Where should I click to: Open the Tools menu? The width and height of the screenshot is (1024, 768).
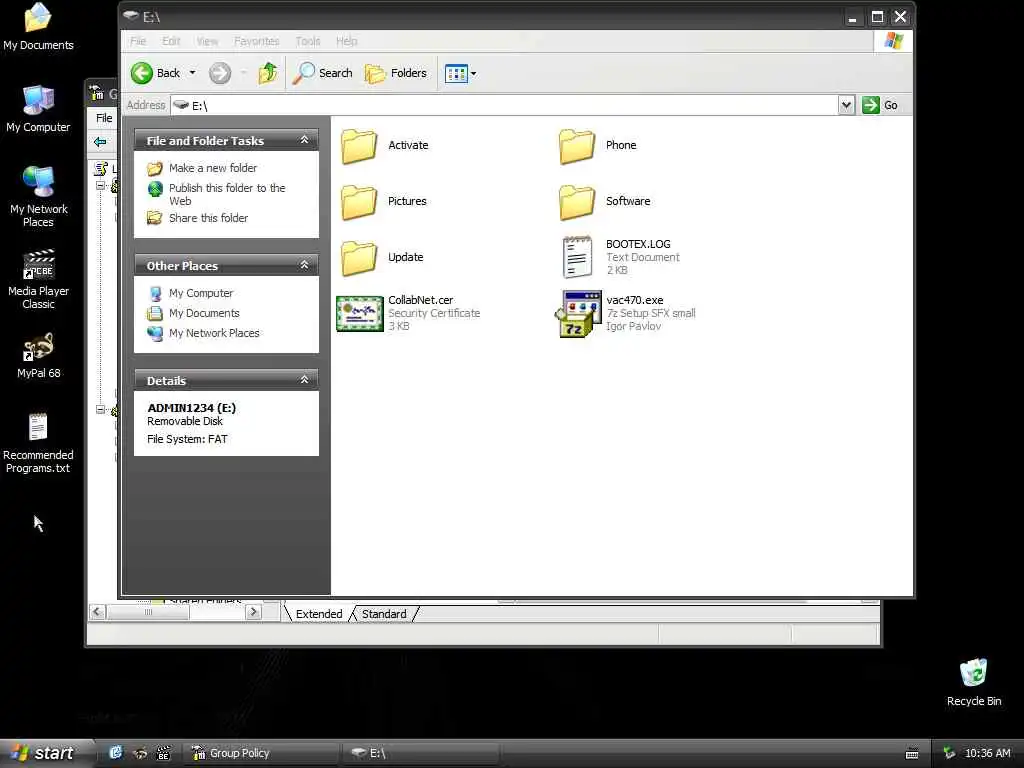pyautogui.click(x=308, y=41)
